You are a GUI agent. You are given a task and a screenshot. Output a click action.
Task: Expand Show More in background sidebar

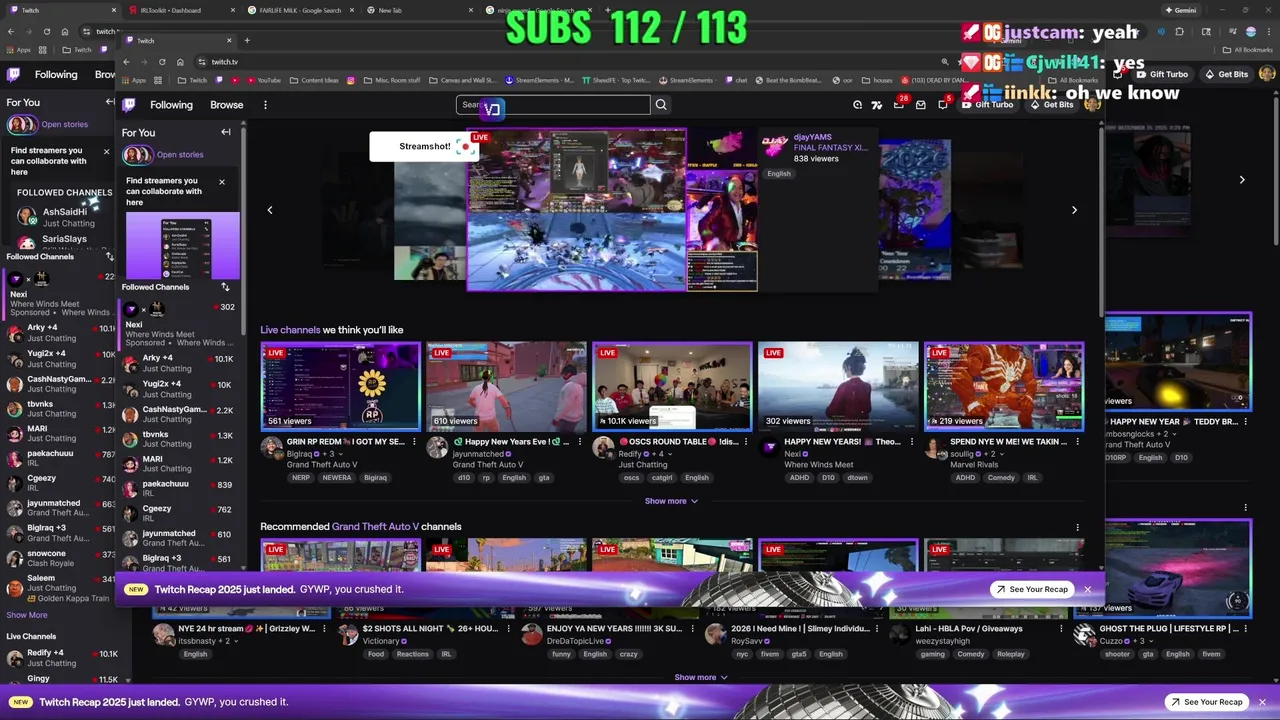click(x=27, y=615)
